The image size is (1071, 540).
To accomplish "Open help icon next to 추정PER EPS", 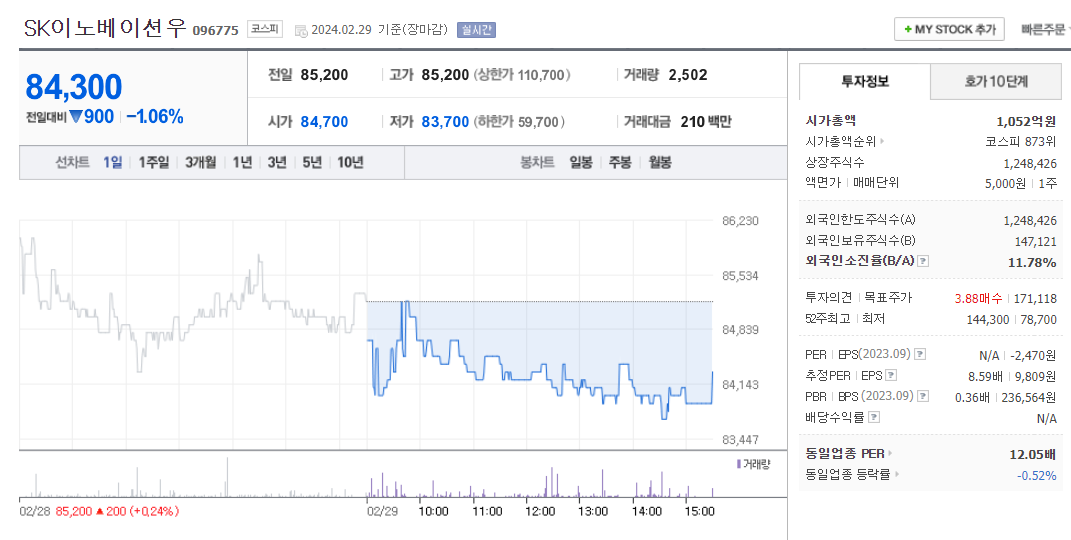I will point(891,375).
